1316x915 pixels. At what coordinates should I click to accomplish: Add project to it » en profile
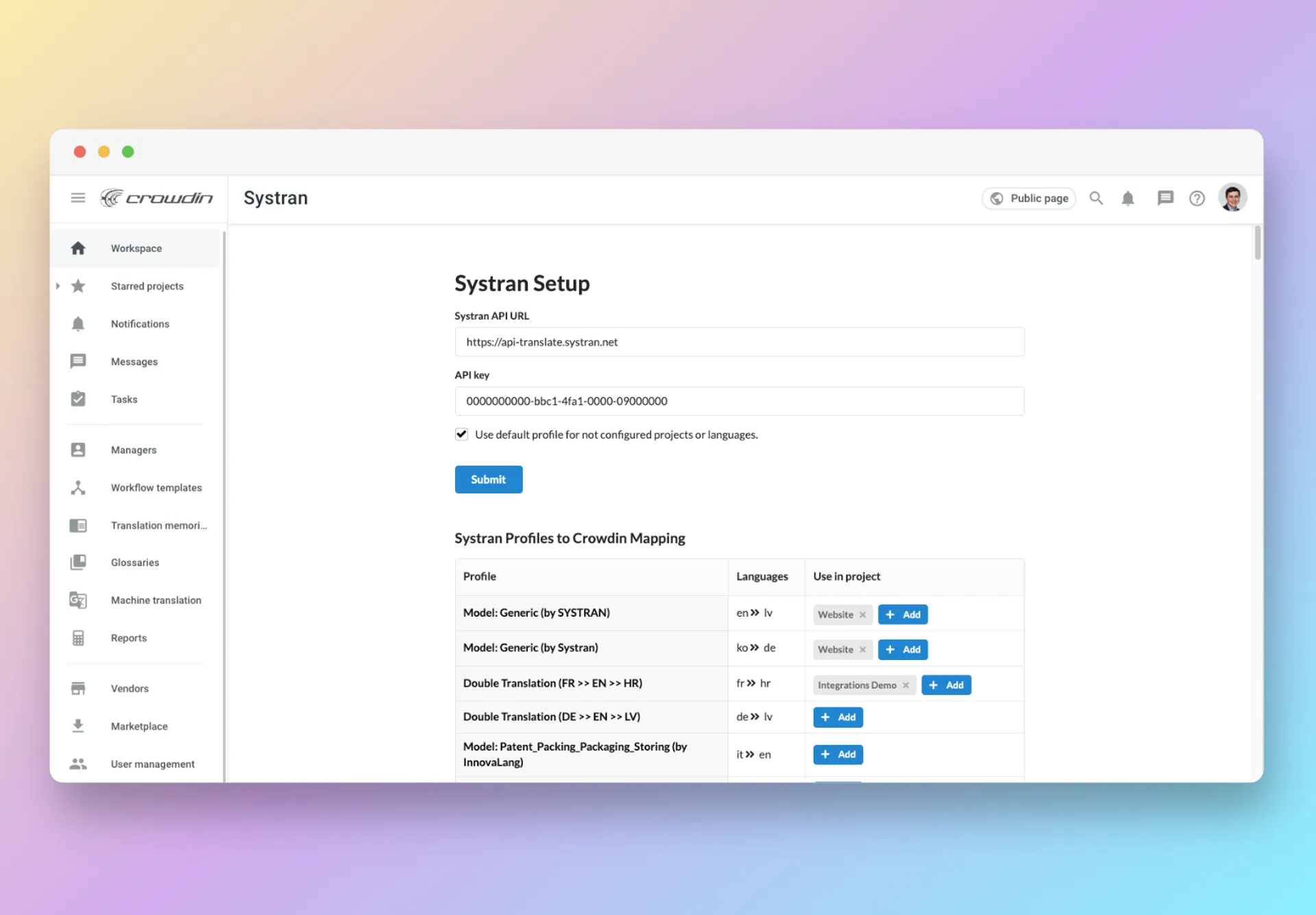click(x=838, y=754)
